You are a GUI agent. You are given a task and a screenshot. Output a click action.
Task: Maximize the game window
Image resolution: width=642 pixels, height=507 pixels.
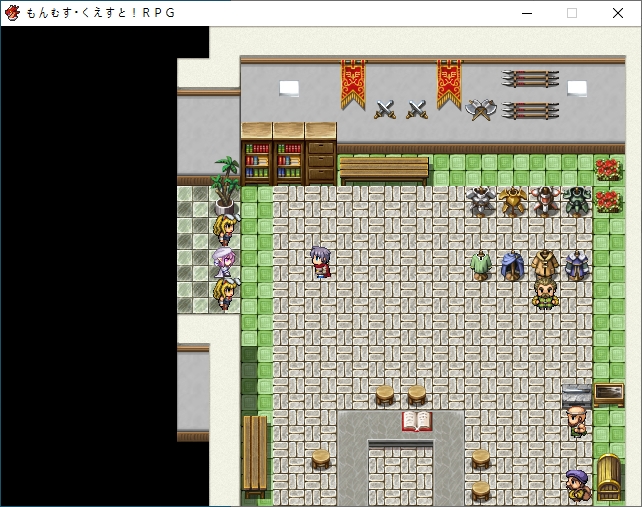tap(572, 13)
